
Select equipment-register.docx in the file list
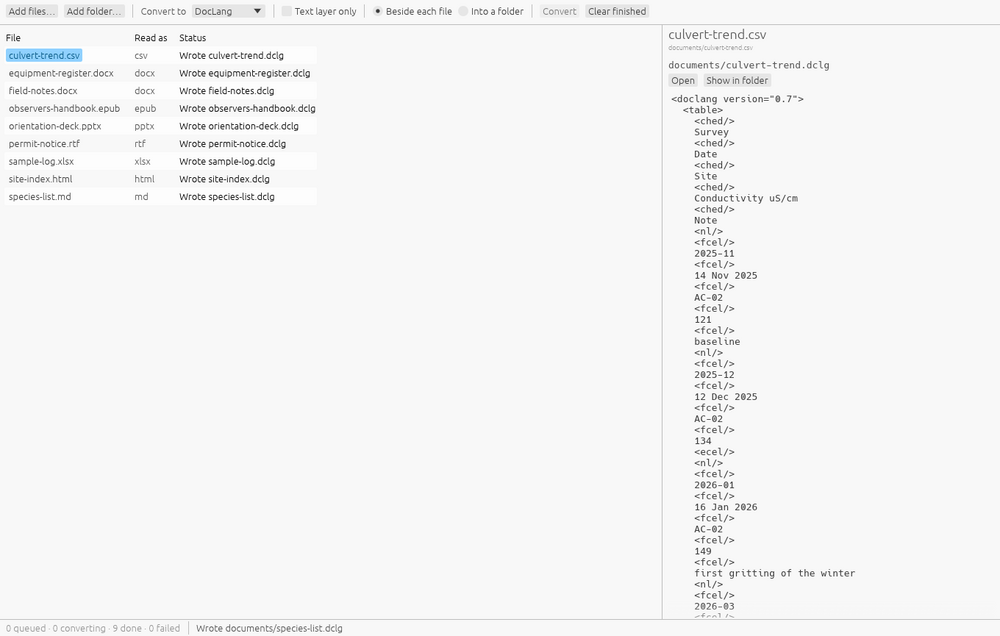coord(61,73)
